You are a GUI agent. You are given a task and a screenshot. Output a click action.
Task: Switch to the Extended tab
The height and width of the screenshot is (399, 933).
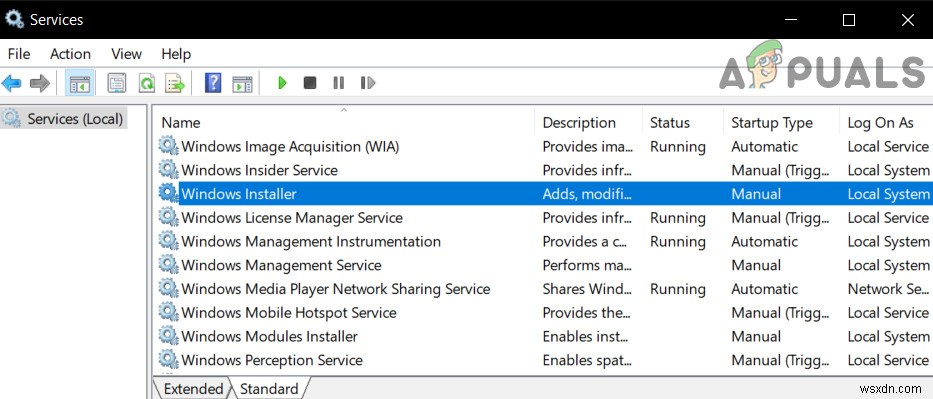tap(193, 389)
